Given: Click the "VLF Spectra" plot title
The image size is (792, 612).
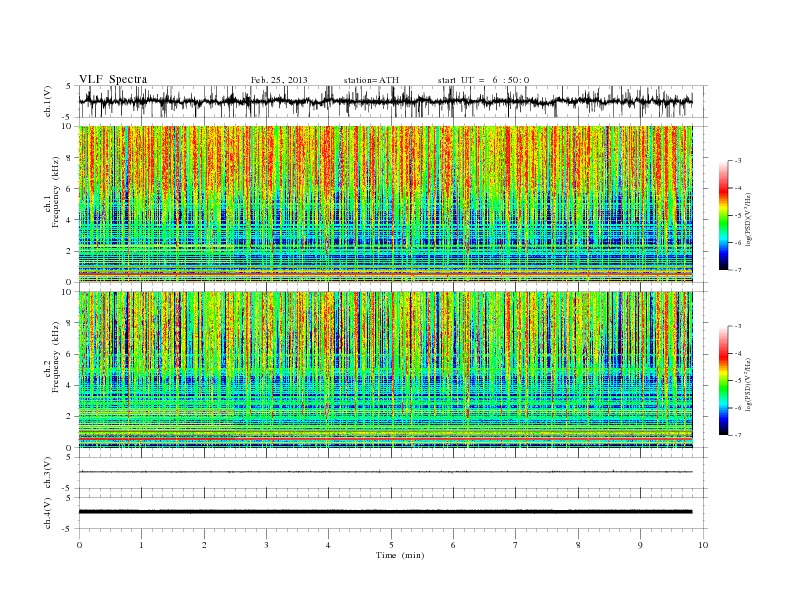Looking at the screenshot, I should (113, 79).
